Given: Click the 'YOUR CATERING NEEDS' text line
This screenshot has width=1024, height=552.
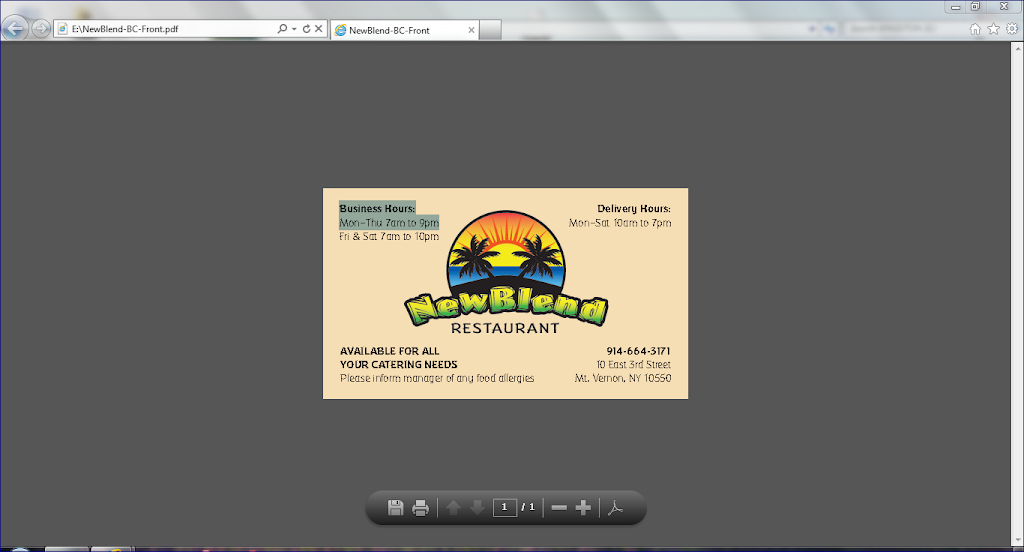Looking at the screenshot, I should [399, 365].
